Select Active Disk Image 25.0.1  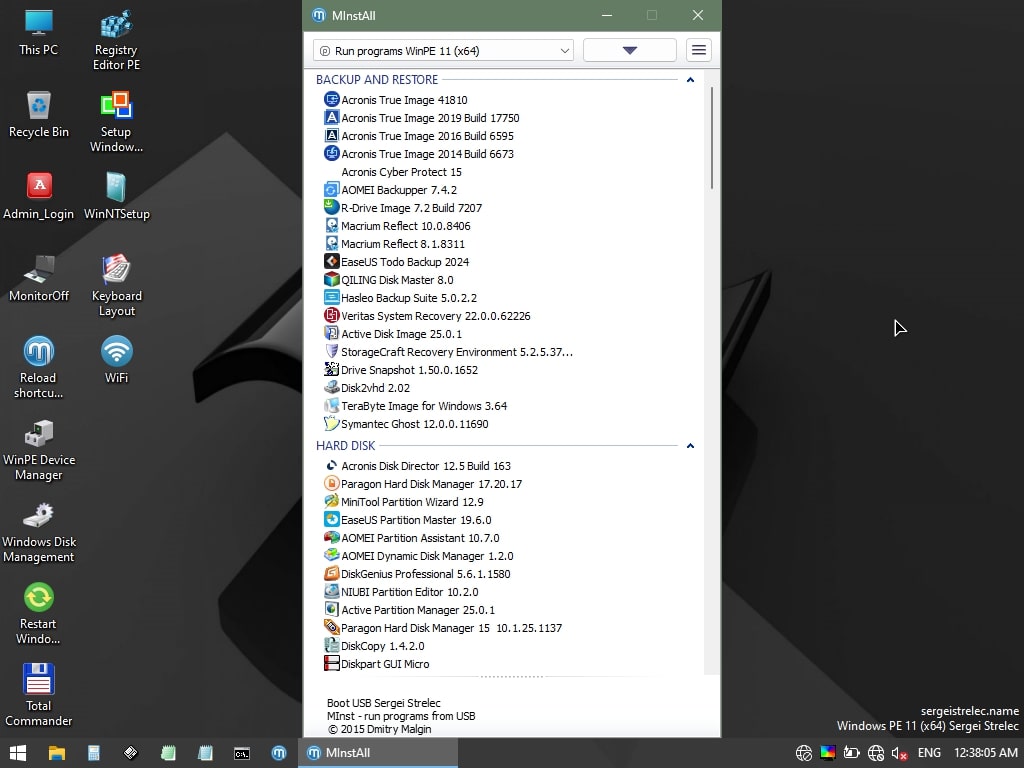click(x=401, y=334)
